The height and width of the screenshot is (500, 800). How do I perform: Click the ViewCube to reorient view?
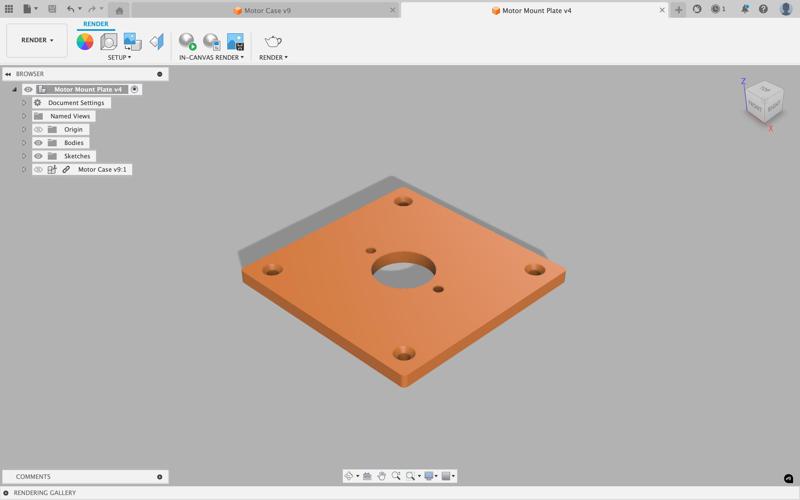click(x=764, y=104)
